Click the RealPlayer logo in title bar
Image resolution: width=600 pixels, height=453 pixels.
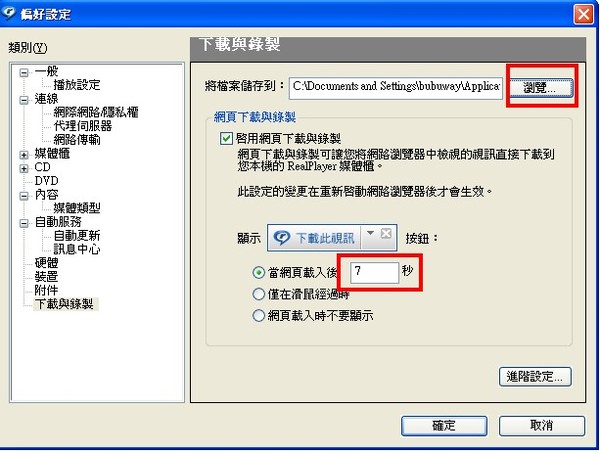click(x=8, y=13)
